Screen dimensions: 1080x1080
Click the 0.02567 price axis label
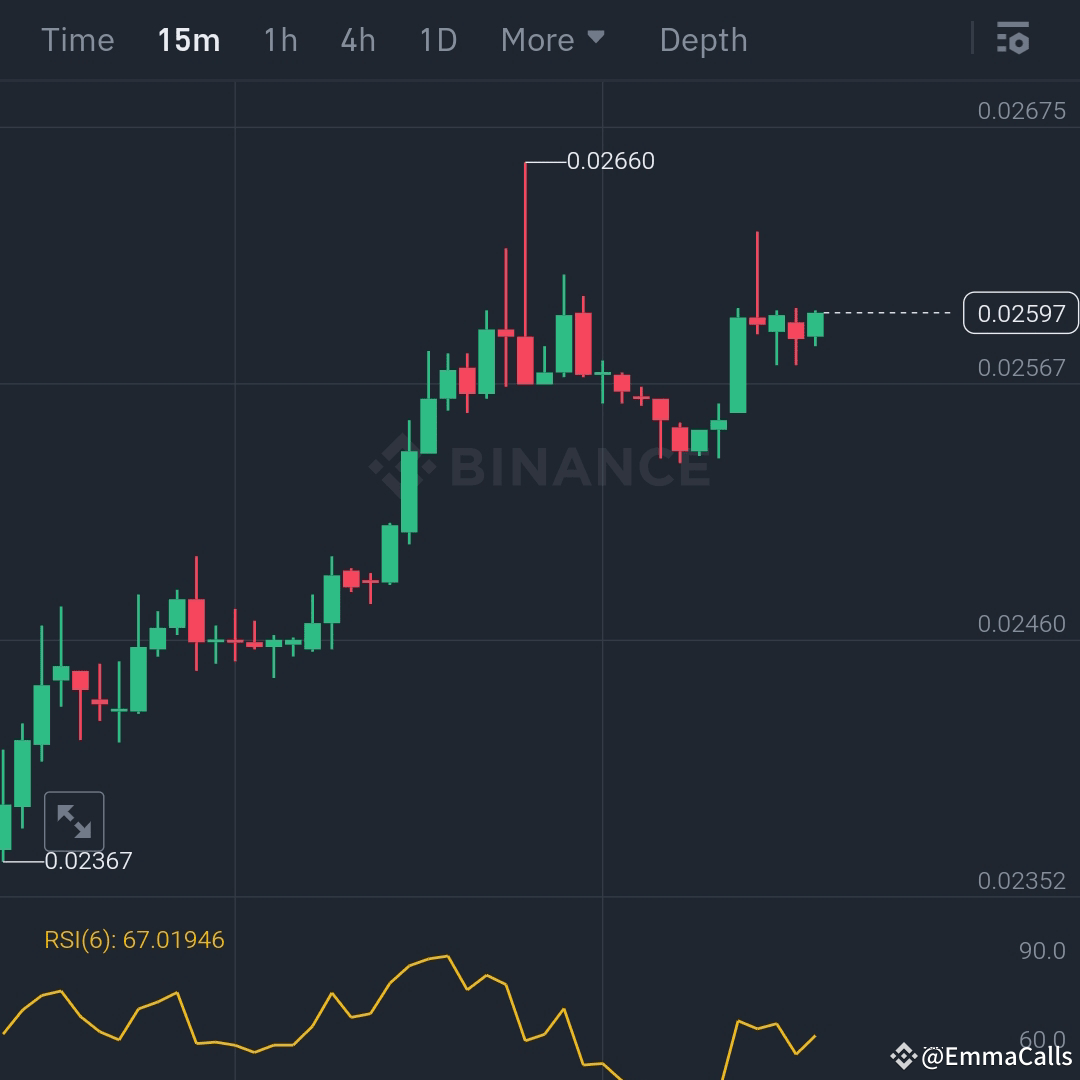click(1021, 368)
